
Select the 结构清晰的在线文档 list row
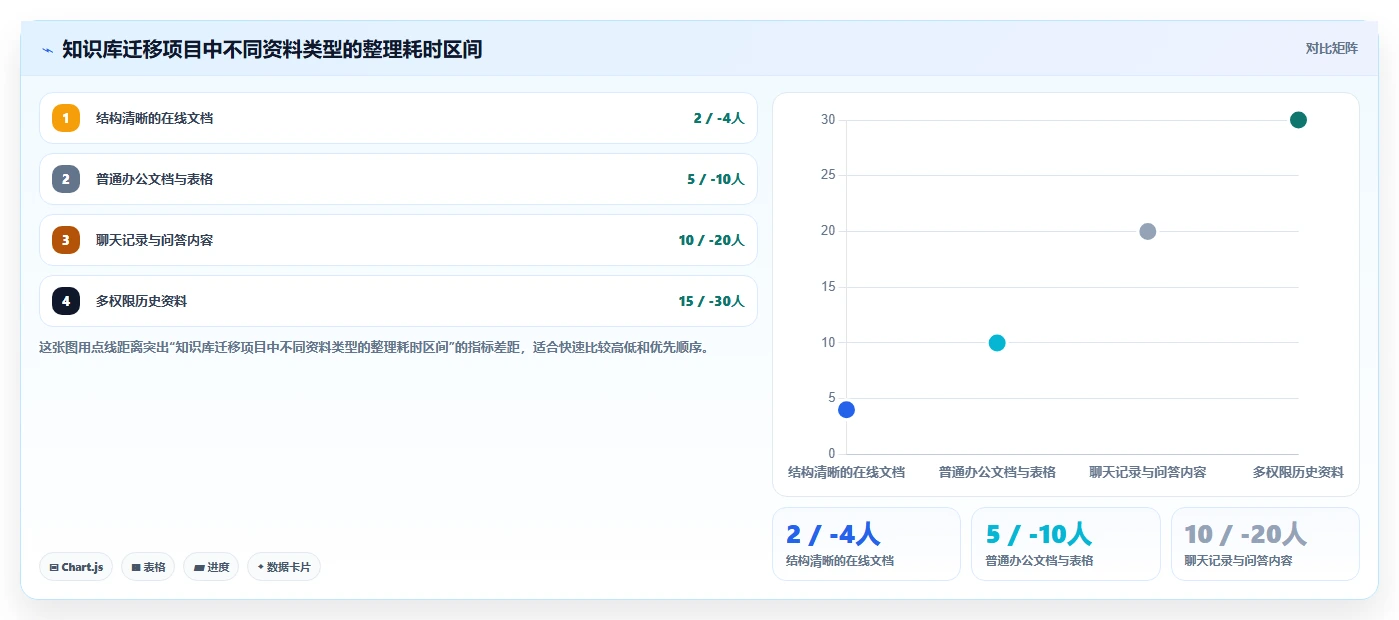coord(398,118)
